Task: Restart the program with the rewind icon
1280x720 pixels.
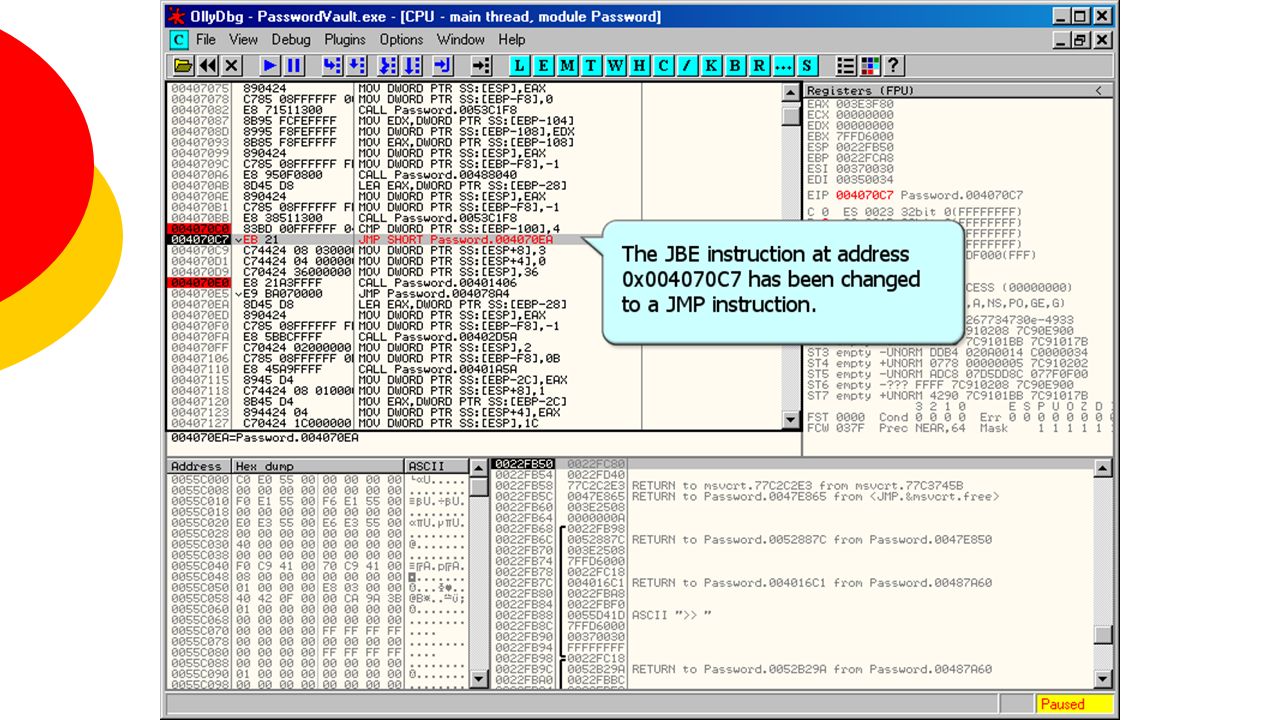Action: [208, 66]
